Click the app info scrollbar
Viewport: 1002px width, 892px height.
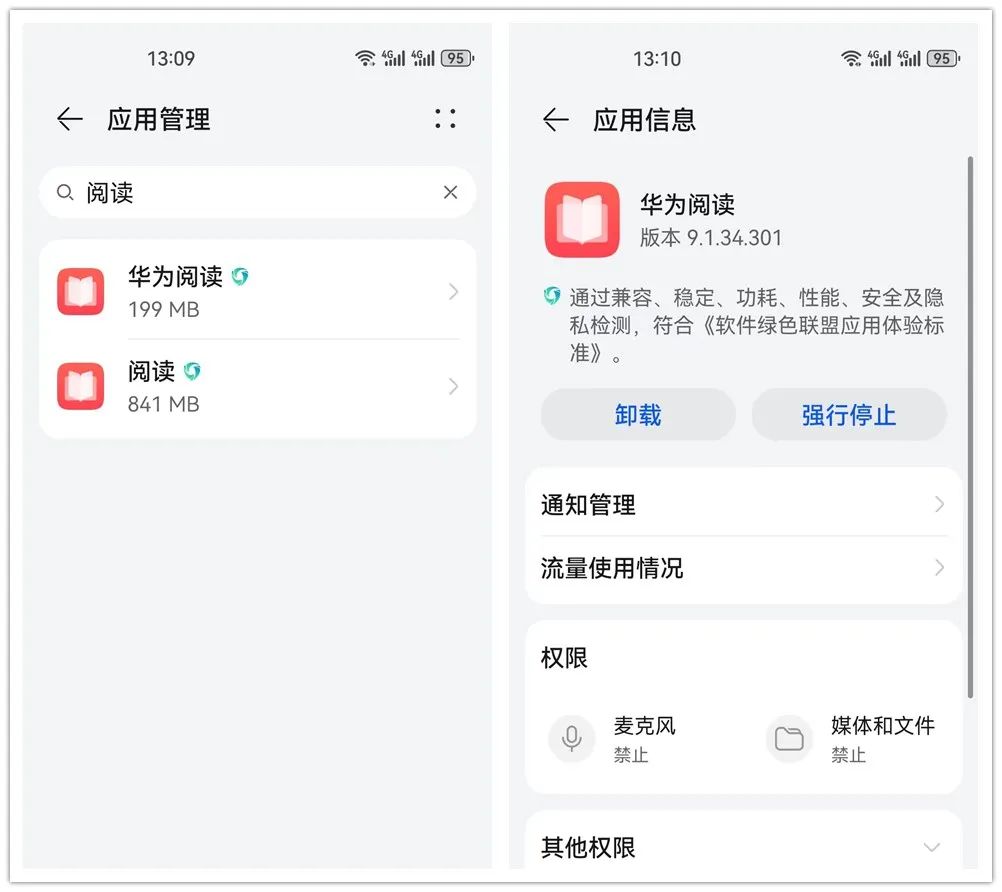point(970,427)
